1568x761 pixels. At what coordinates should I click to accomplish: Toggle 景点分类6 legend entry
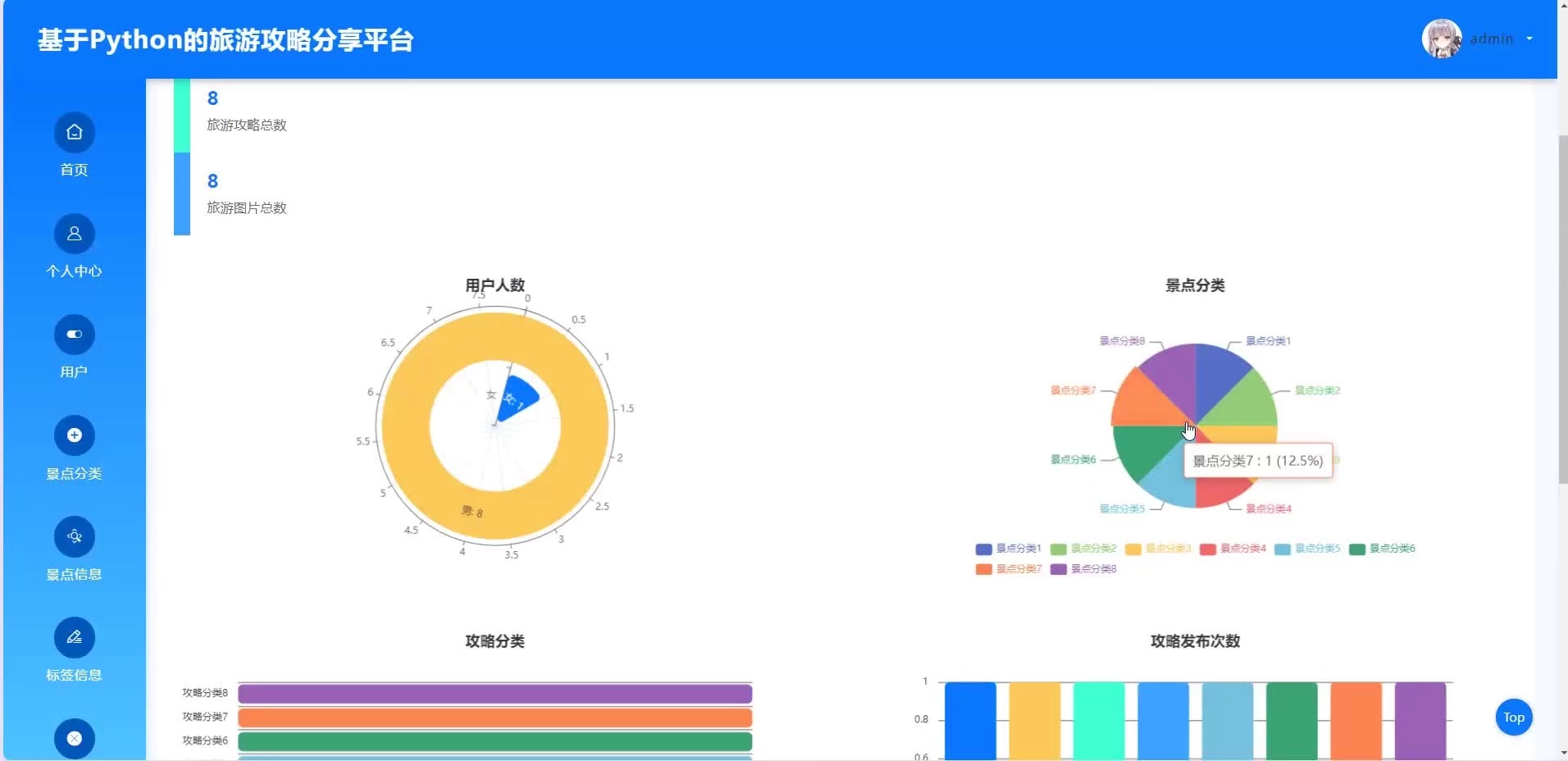pos(1382,549)
